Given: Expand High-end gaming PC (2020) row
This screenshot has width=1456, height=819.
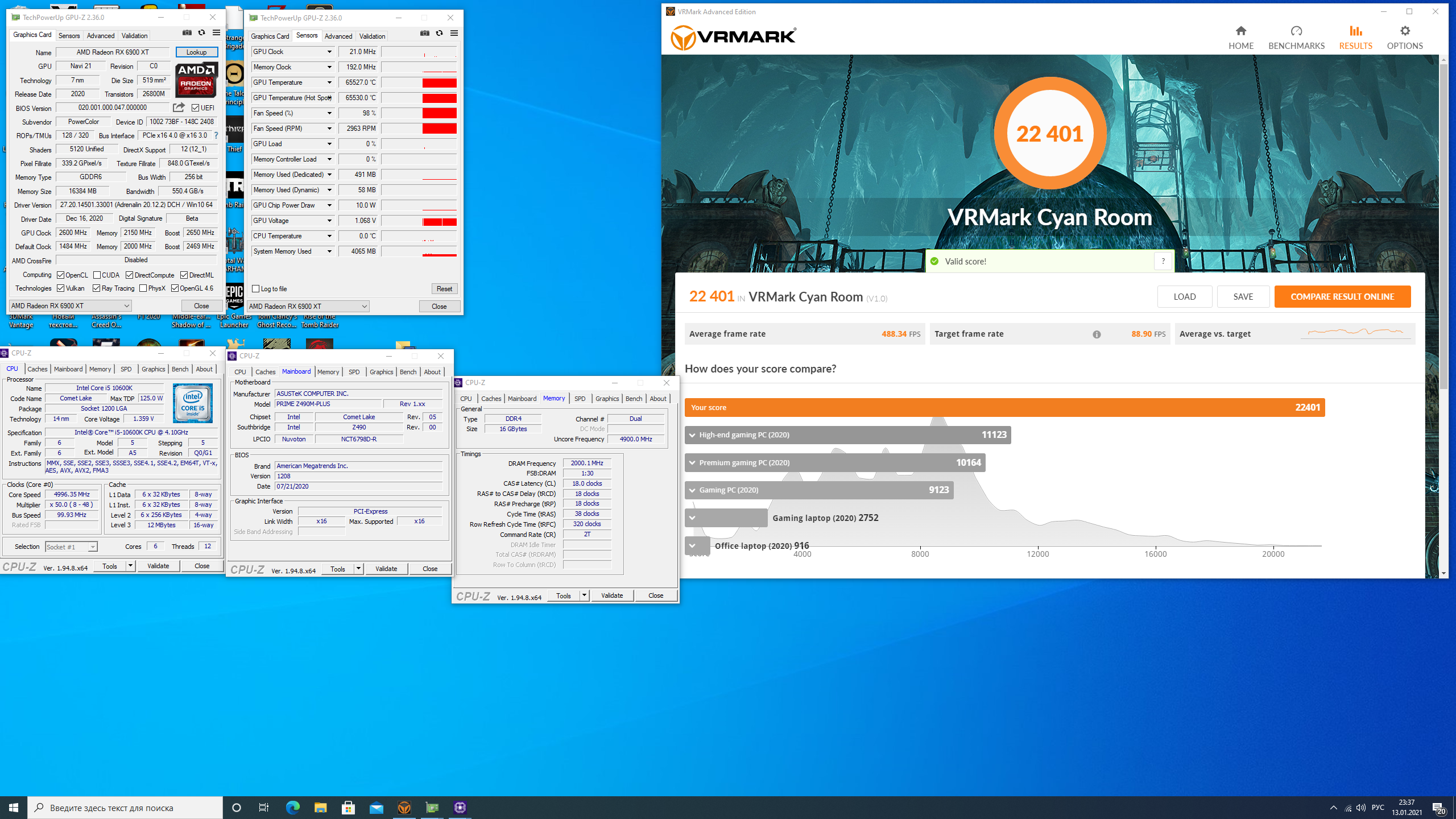Looking at the screenshot, I should pyautogui.click(x=692, y=435).
